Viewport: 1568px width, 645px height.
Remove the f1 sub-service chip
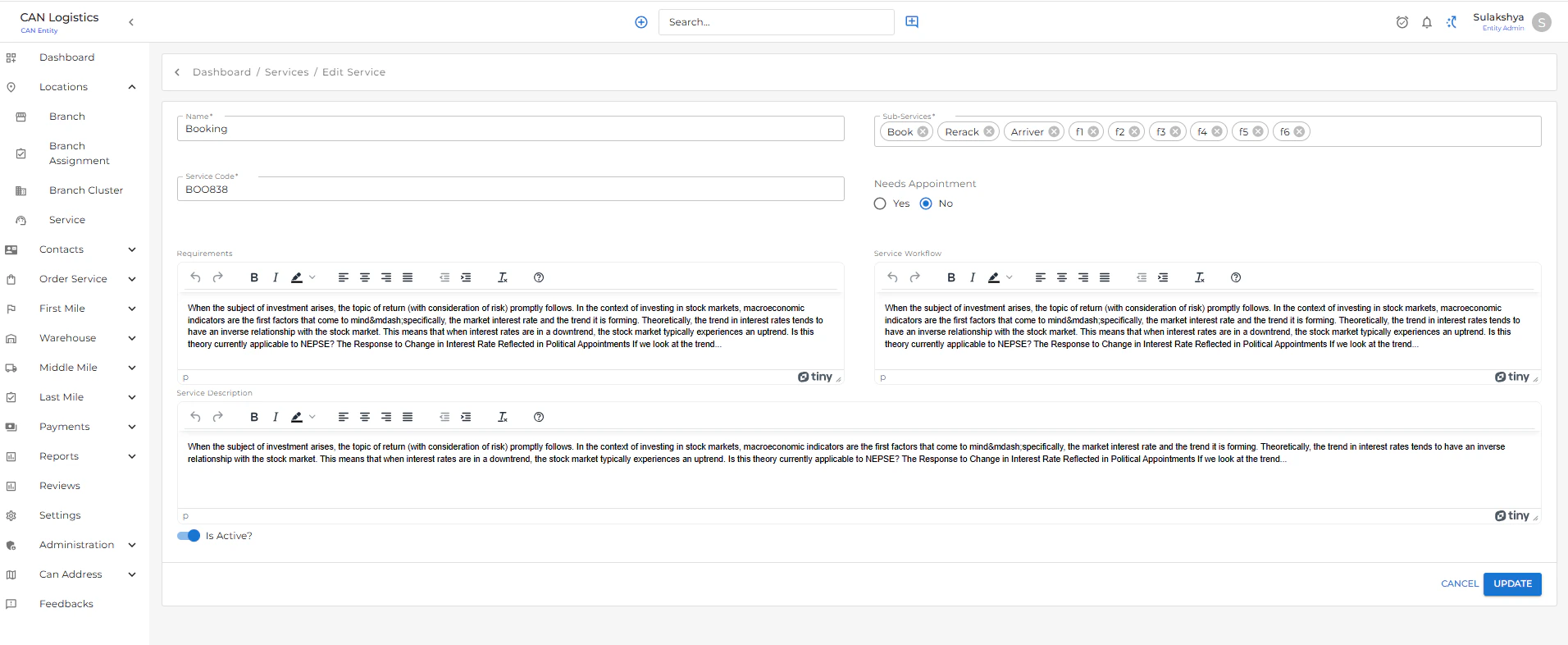click(x=1093, y=131)
